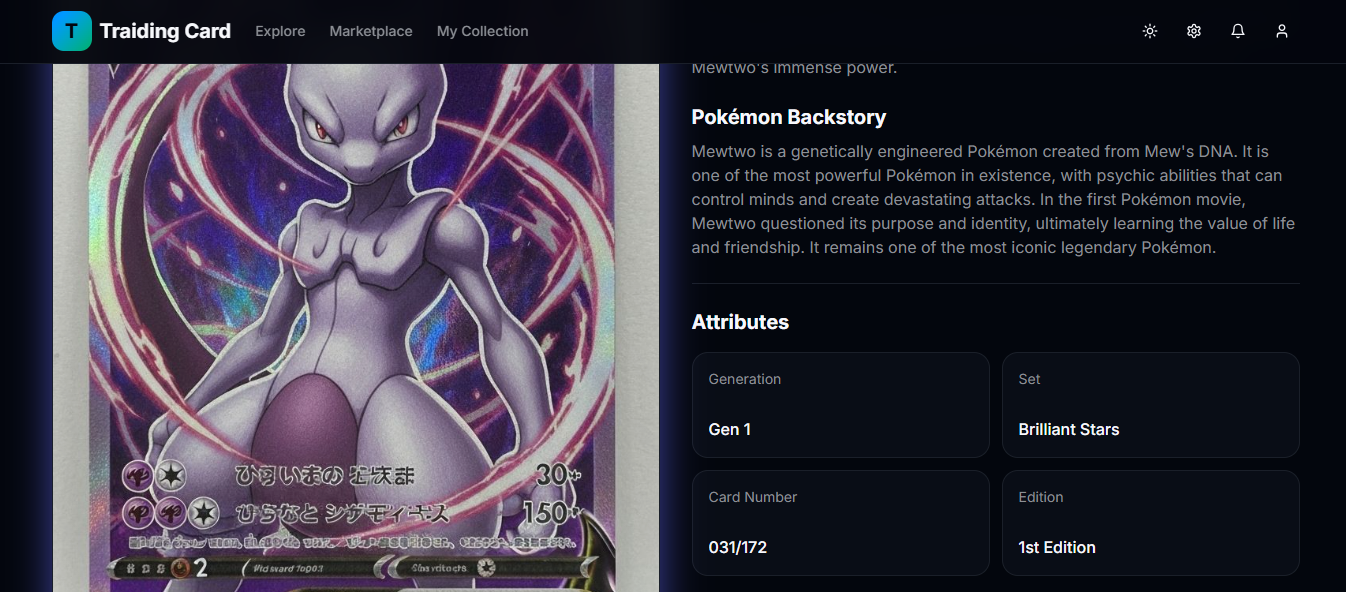Click the 30+ attack damage on card
This screenshot has height=592, width=1346.
559,475
